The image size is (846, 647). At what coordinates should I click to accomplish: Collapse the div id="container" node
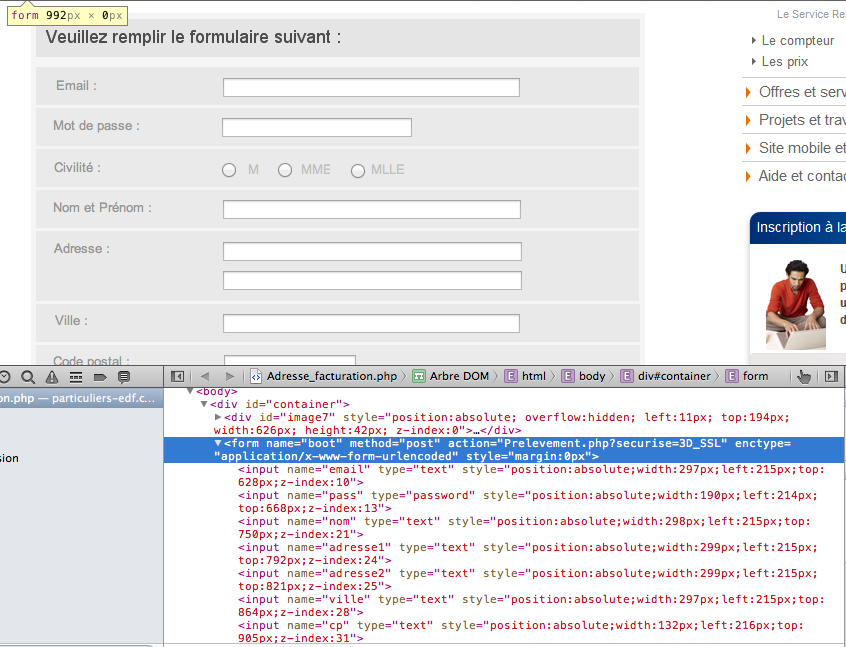point(204,404)
